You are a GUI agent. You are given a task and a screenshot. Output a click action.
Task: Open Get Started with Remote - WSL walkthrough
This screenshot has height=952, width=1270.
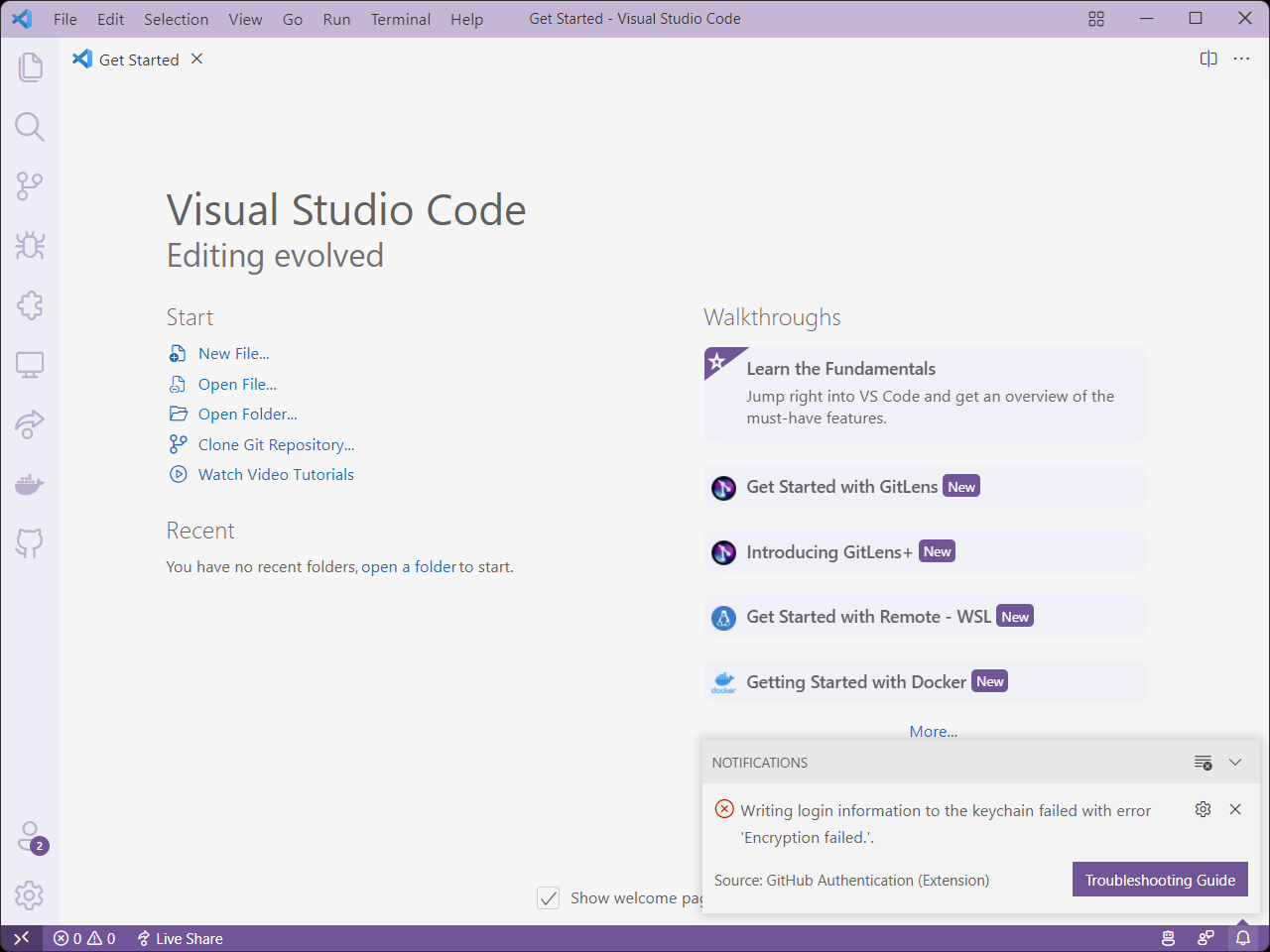click(925, 617)
